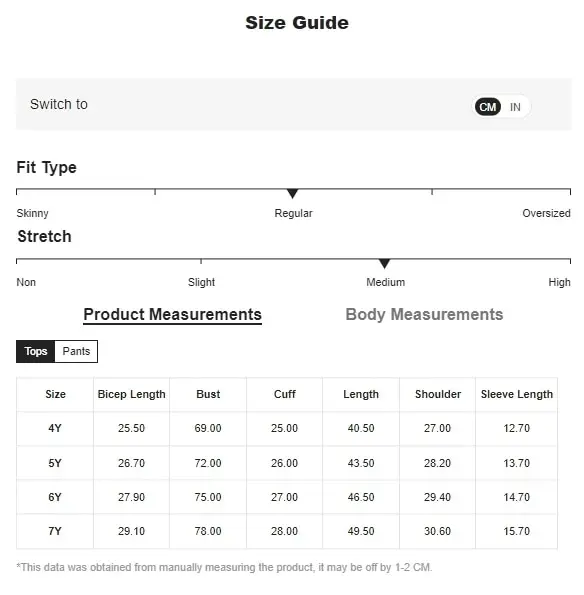The width and height of the screenshot is (584, 595).
Task: Open the Body Measurements tab
Action: (x=424, y=315)
